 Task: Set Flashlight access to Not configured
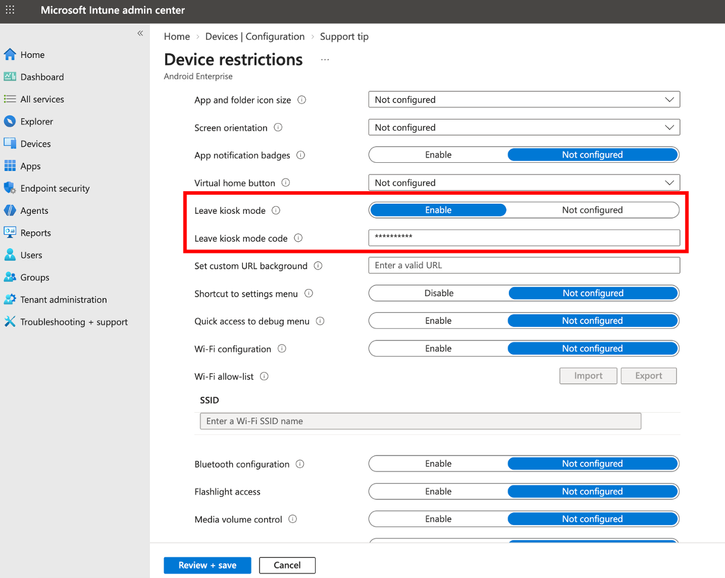click(x=592, y=492)
